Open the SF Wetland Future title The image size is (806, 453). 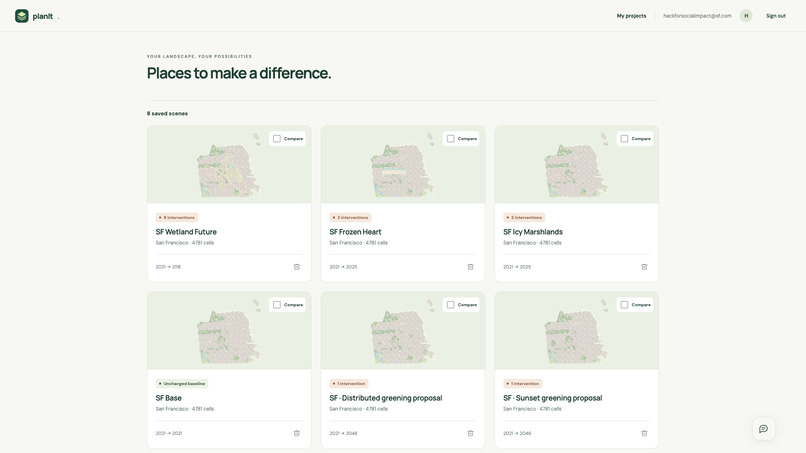click(x=186, y=232)
